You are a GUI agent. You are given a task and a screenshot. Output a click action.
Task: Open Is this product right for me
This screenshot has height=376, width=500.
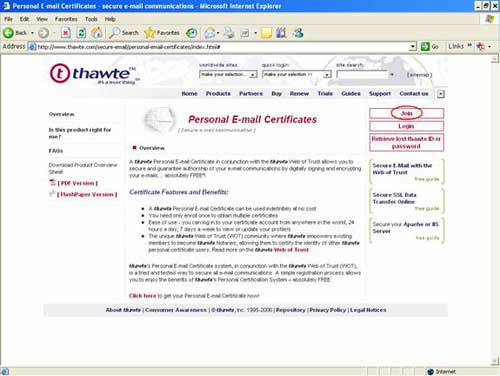(80, 133)
